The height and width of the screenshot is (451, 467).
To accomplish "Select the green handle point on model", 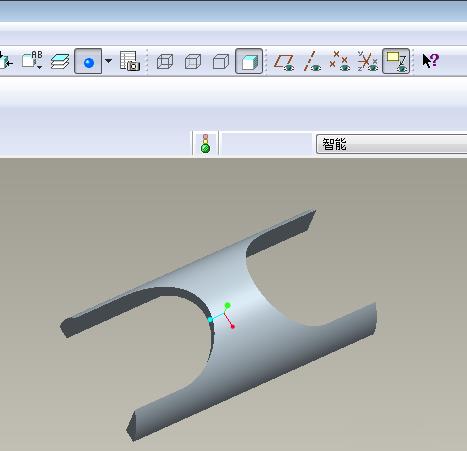I will click(x=227, y=305).
